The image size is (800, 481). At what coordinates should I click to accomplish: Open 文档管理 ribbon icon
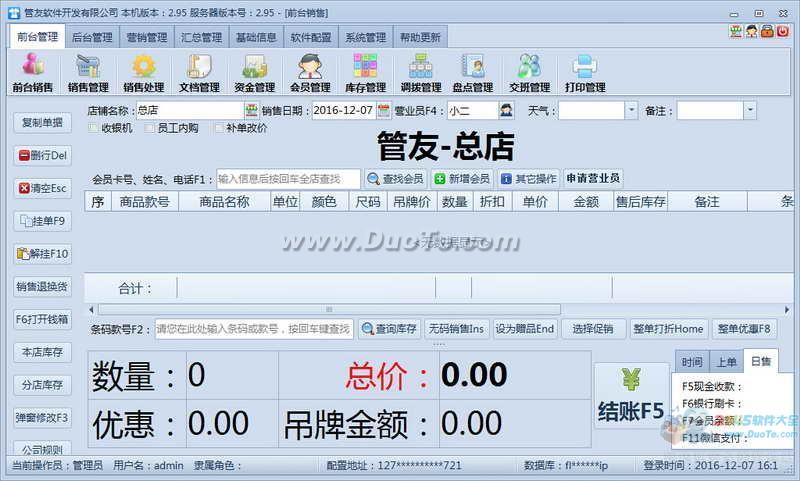199,72
